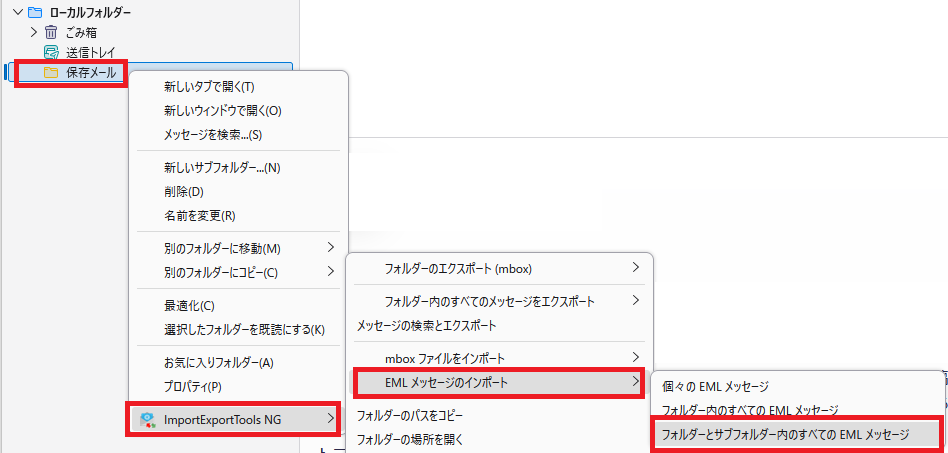The width and height of the screenshot is (948, 453).
Task: Collapse the ローカルフォルダー tree node
Action: pos(16,11)
